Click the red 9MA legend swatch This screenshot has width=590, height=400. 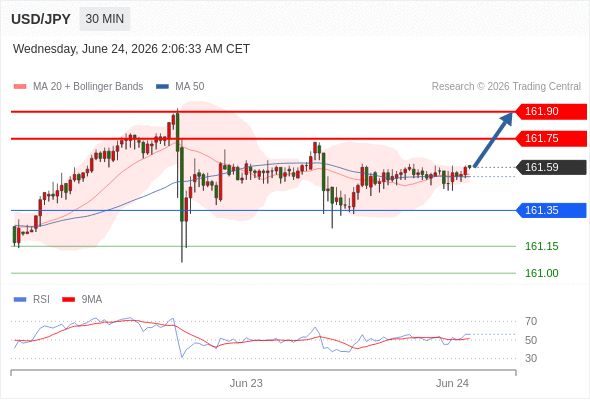(68, 300)
